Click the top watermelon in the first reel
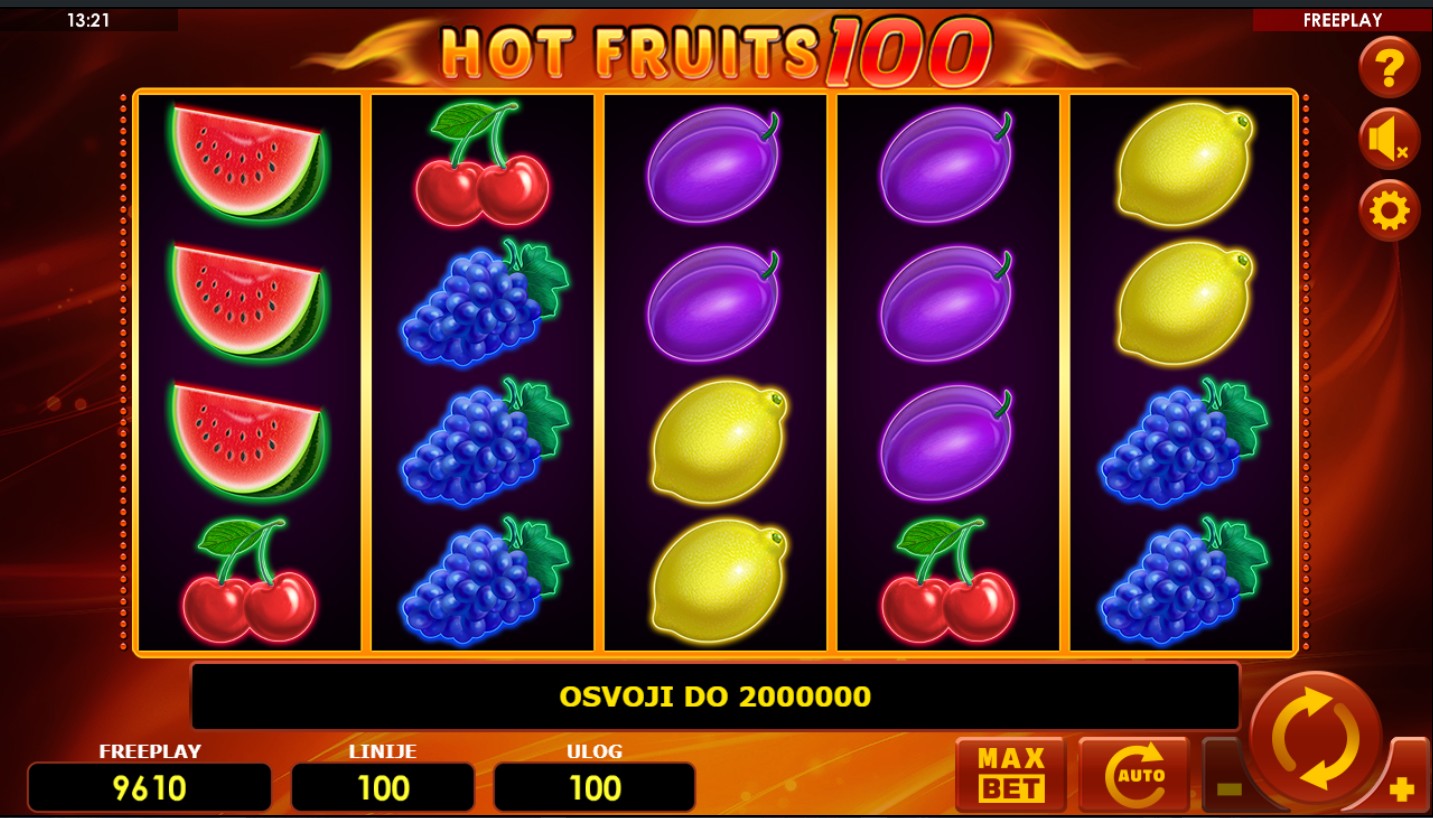This screenshot has height=818, width=1433. (247, 163)
